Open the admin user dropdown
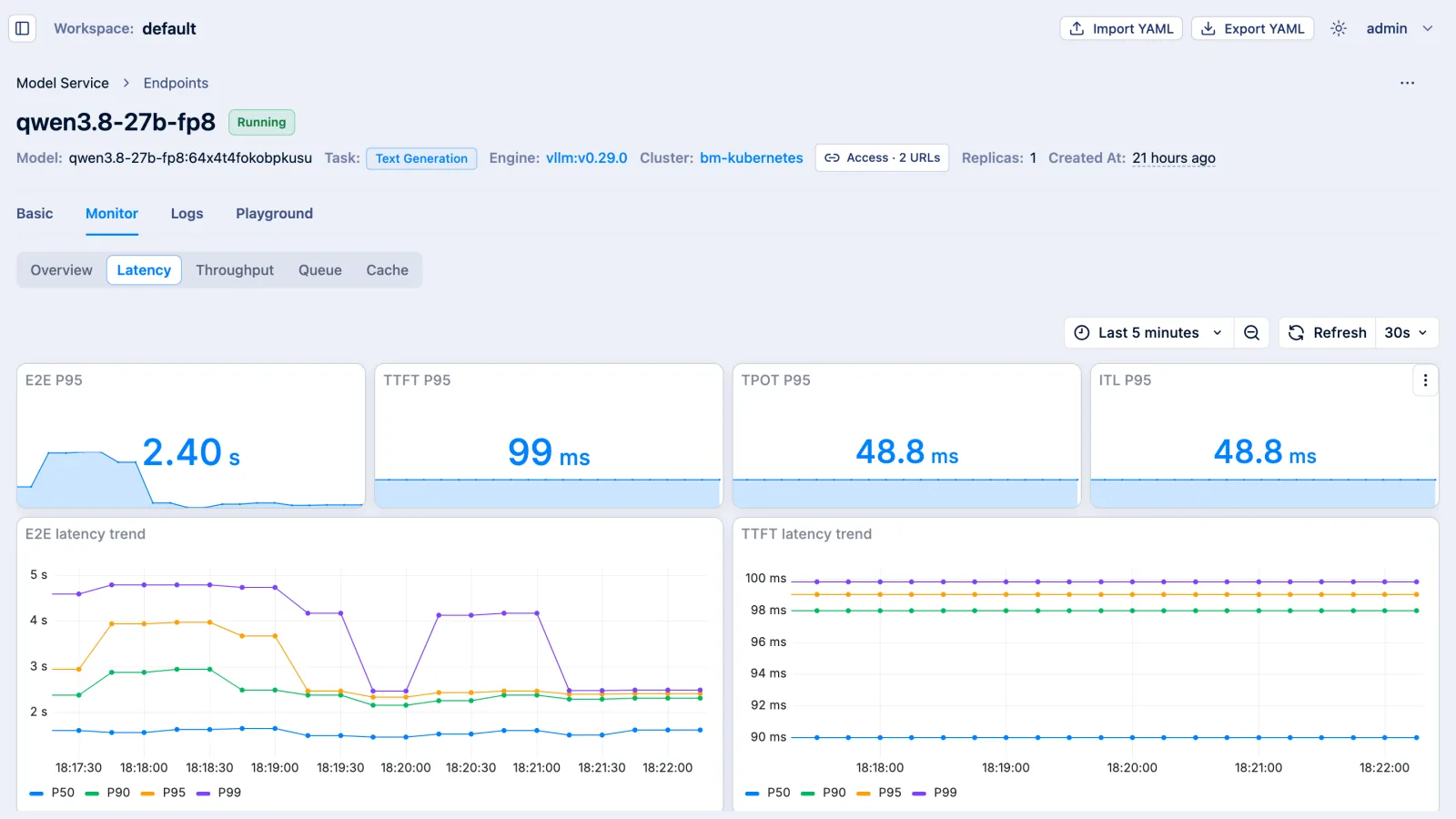 1400,28
